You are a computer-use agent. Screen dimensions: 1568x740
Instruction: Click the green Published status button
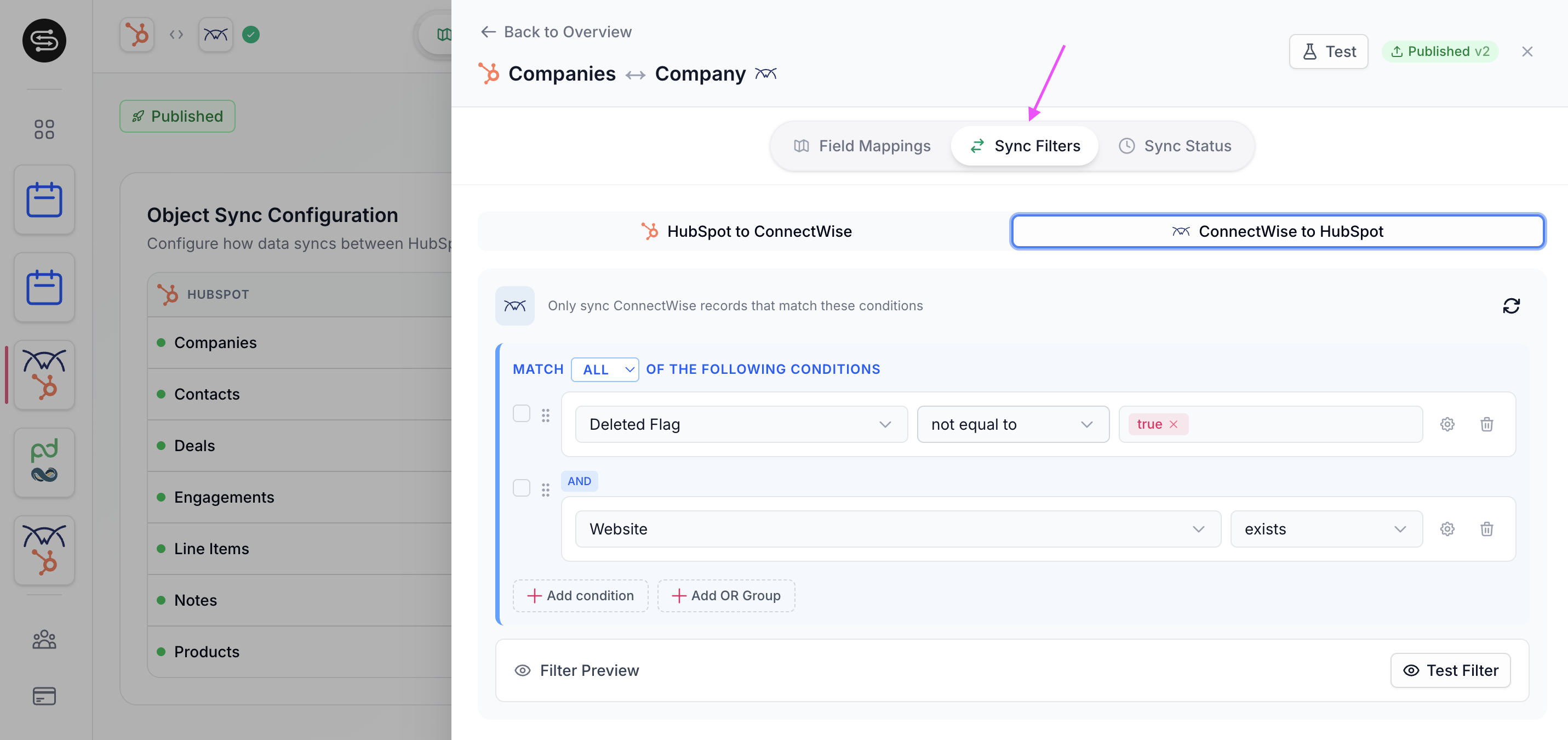pyautogui.click(x=178, y=116)
